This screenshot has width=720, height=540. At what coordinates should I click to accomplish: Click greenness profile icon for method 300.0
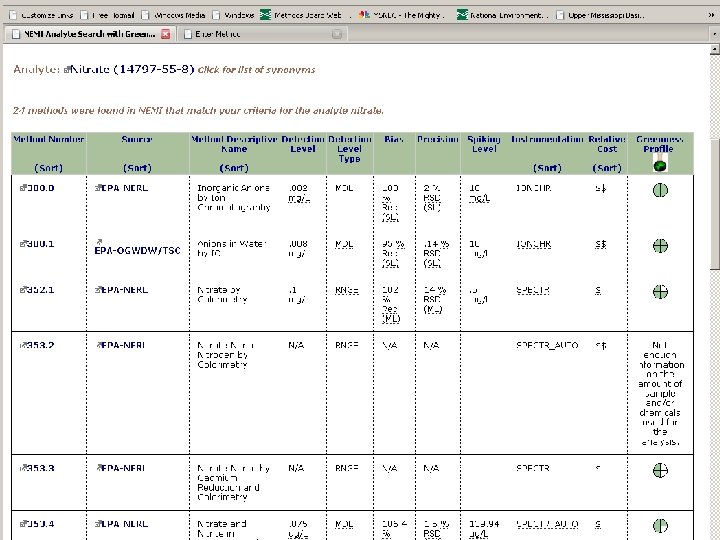(660, 190)
